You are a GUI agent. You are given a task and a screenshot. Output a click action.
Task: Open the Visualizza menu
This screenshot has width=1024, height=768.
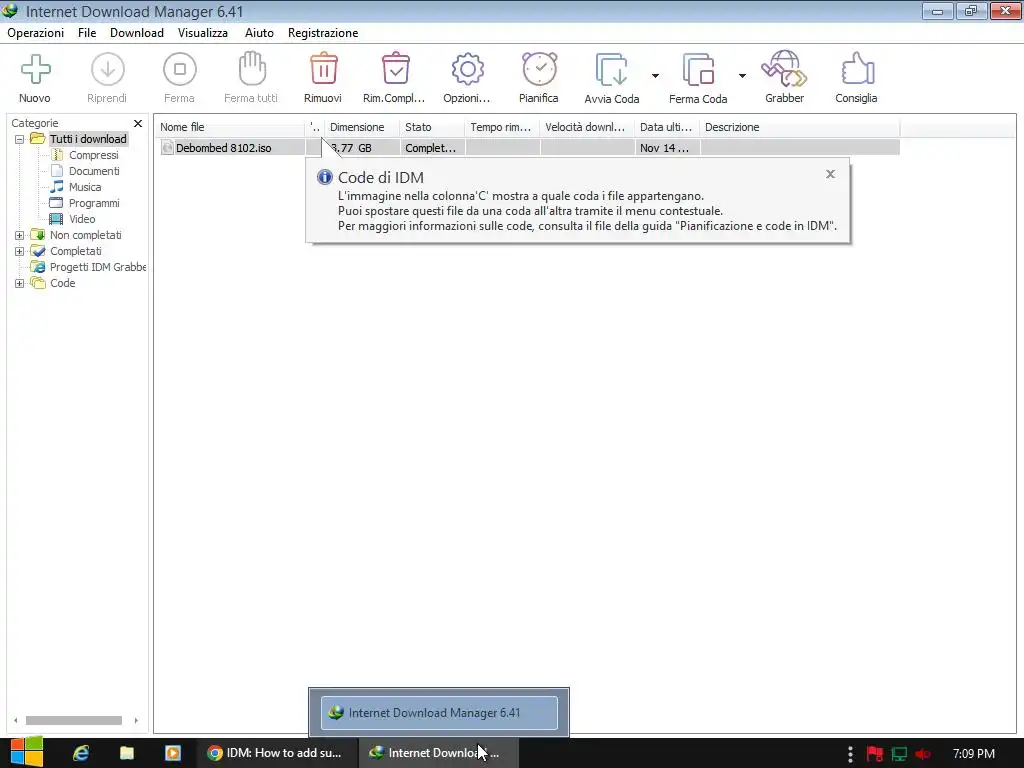[202, 33]
